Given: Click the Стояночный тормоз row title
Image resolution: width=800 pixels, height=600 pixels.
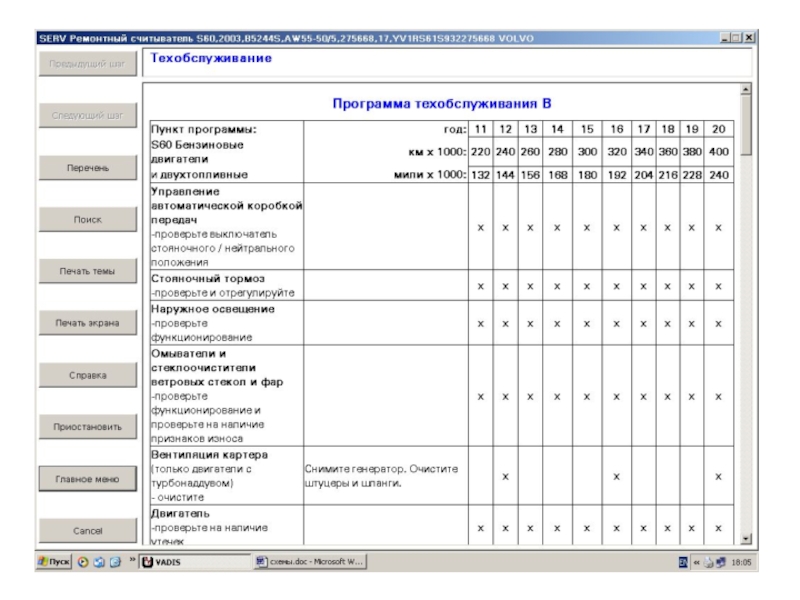Looking at the screenshot, I should coord(208,279).
